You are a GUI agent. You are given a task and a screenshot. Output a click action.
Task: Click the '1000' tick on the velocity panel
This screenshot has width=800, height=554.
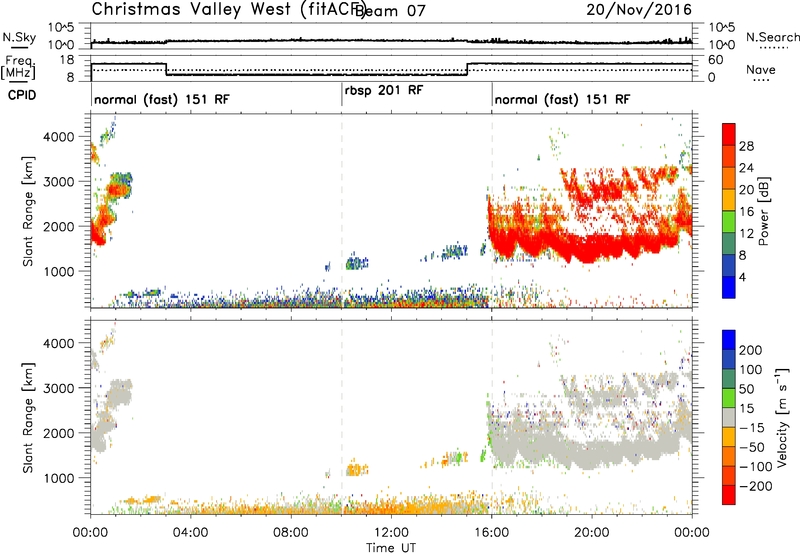tap(59, 478)
